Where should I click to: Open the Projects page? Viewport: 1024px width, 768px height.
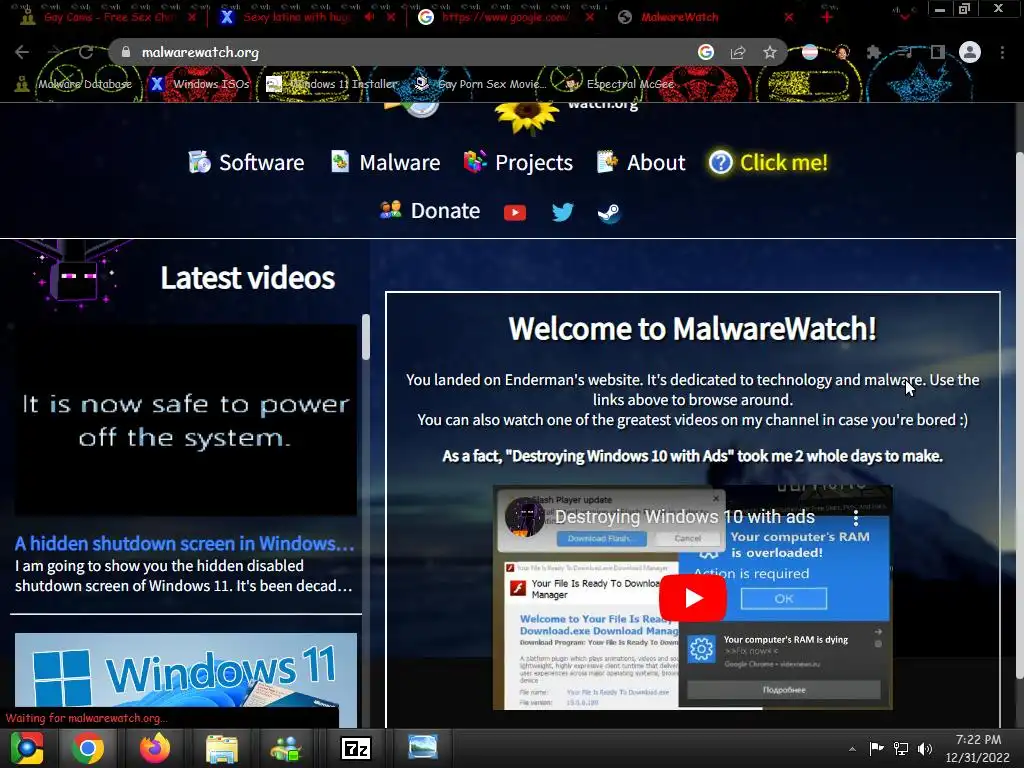coord(518,162)
